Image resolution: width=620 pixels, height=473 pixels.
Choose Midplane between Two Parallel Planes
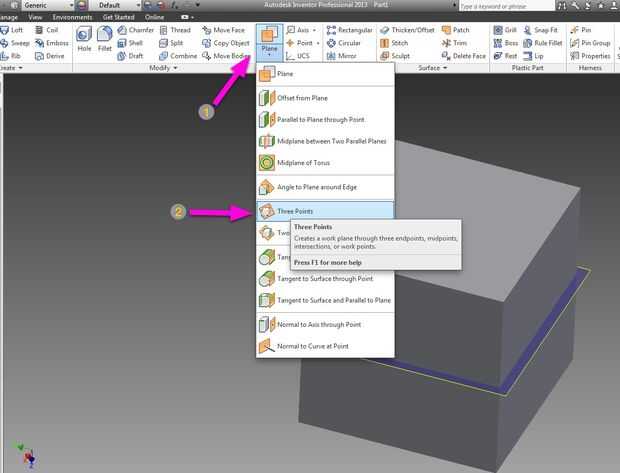click(325, 141)
